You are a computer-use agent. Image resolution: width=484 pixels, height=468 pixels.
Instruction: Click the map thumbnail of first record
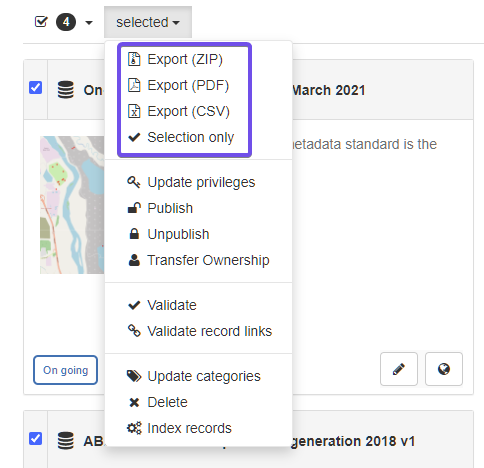pos(72,205)
